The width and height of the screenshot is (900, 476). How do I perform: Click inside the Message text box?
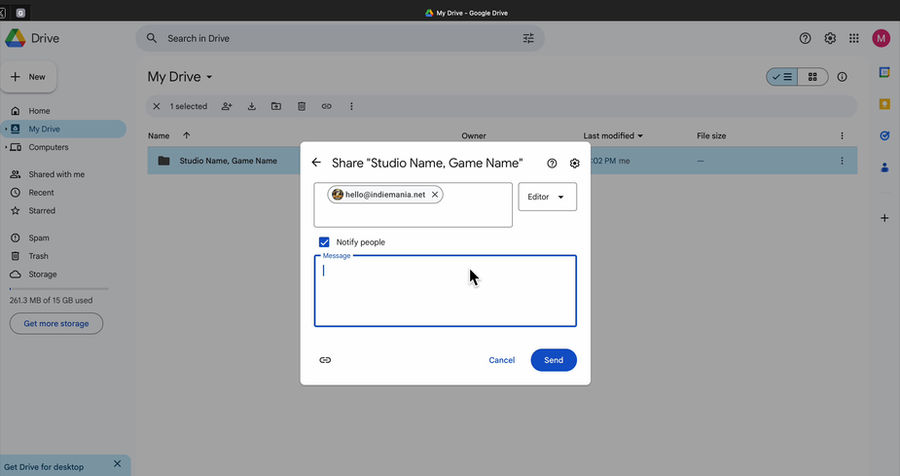[445, 291]
